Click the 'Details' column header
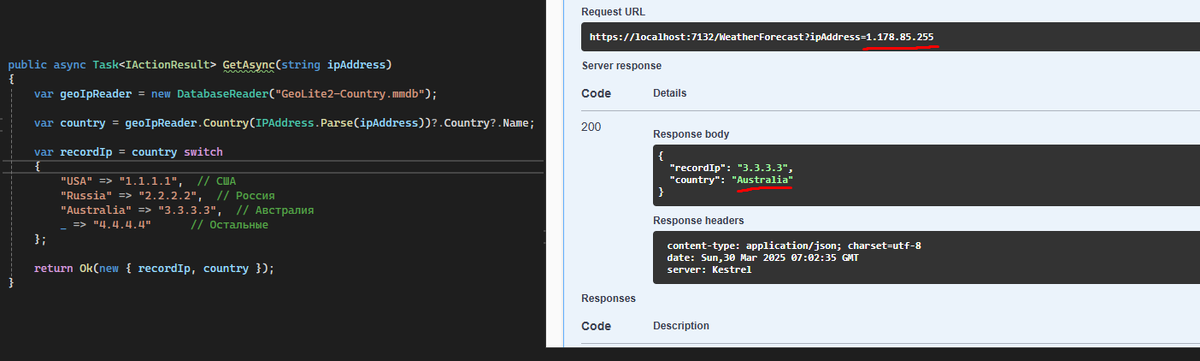The height and width of the screenshot is (361, 1200). click(x=669, y=92)
